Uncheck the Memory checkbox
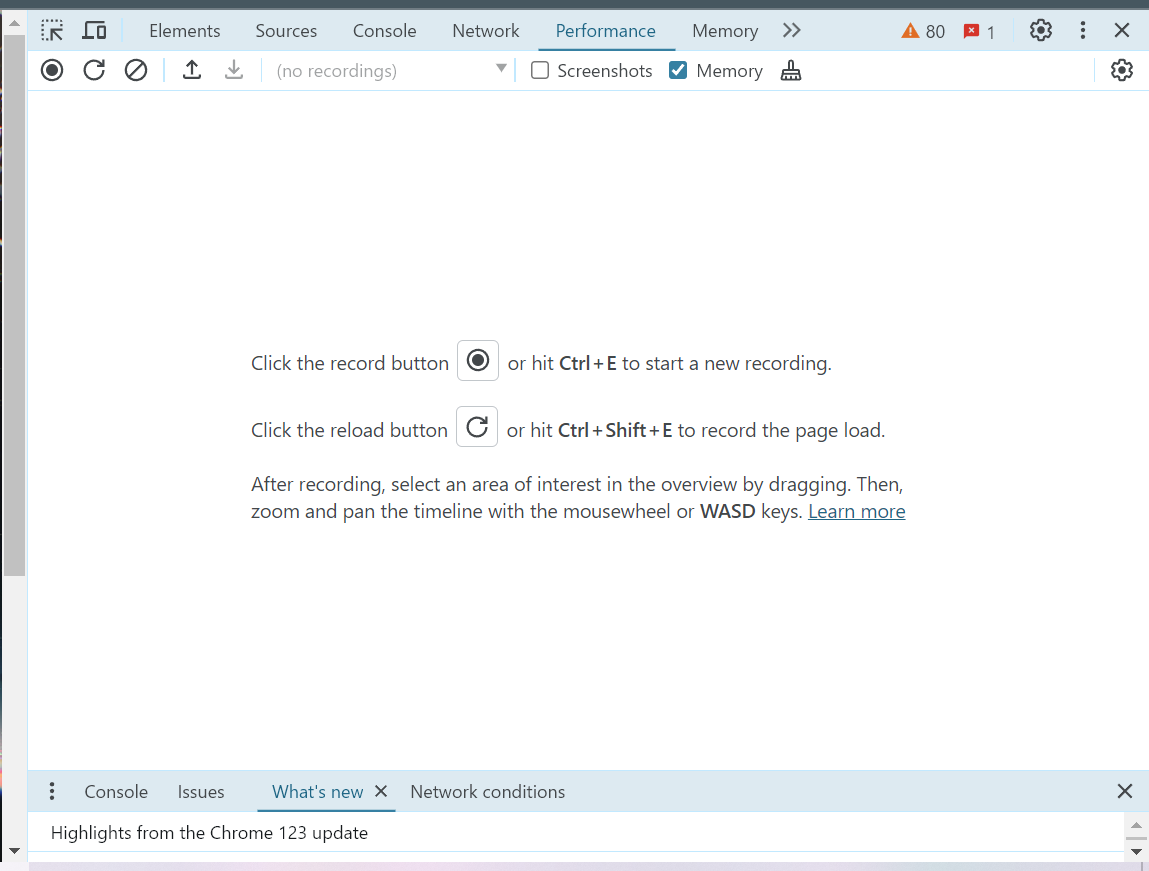 pyautogui.click(x=679, y=71)
